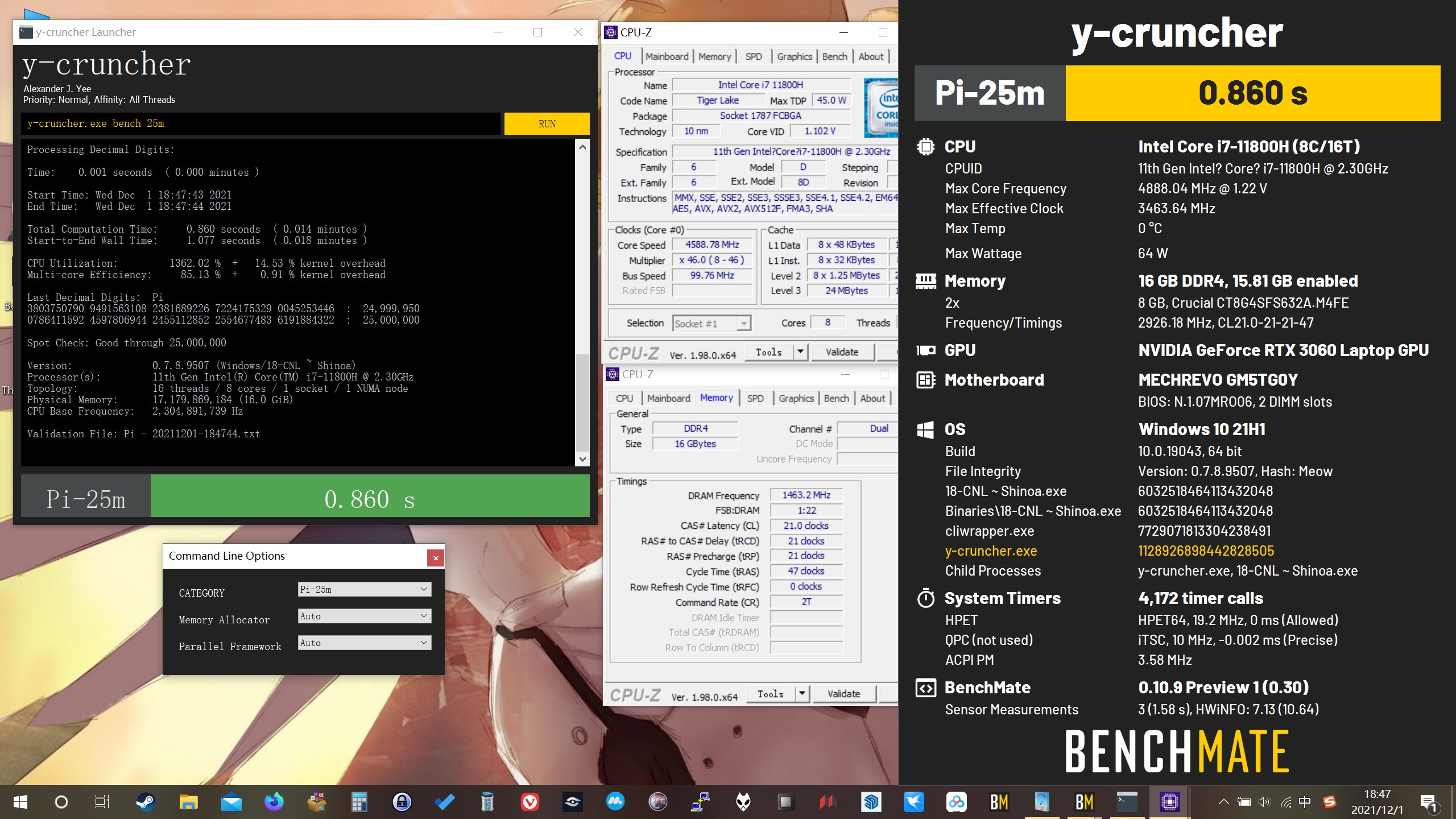Toggle Chinese input method indicator

pyautogui.click(x=1305, y=802)
